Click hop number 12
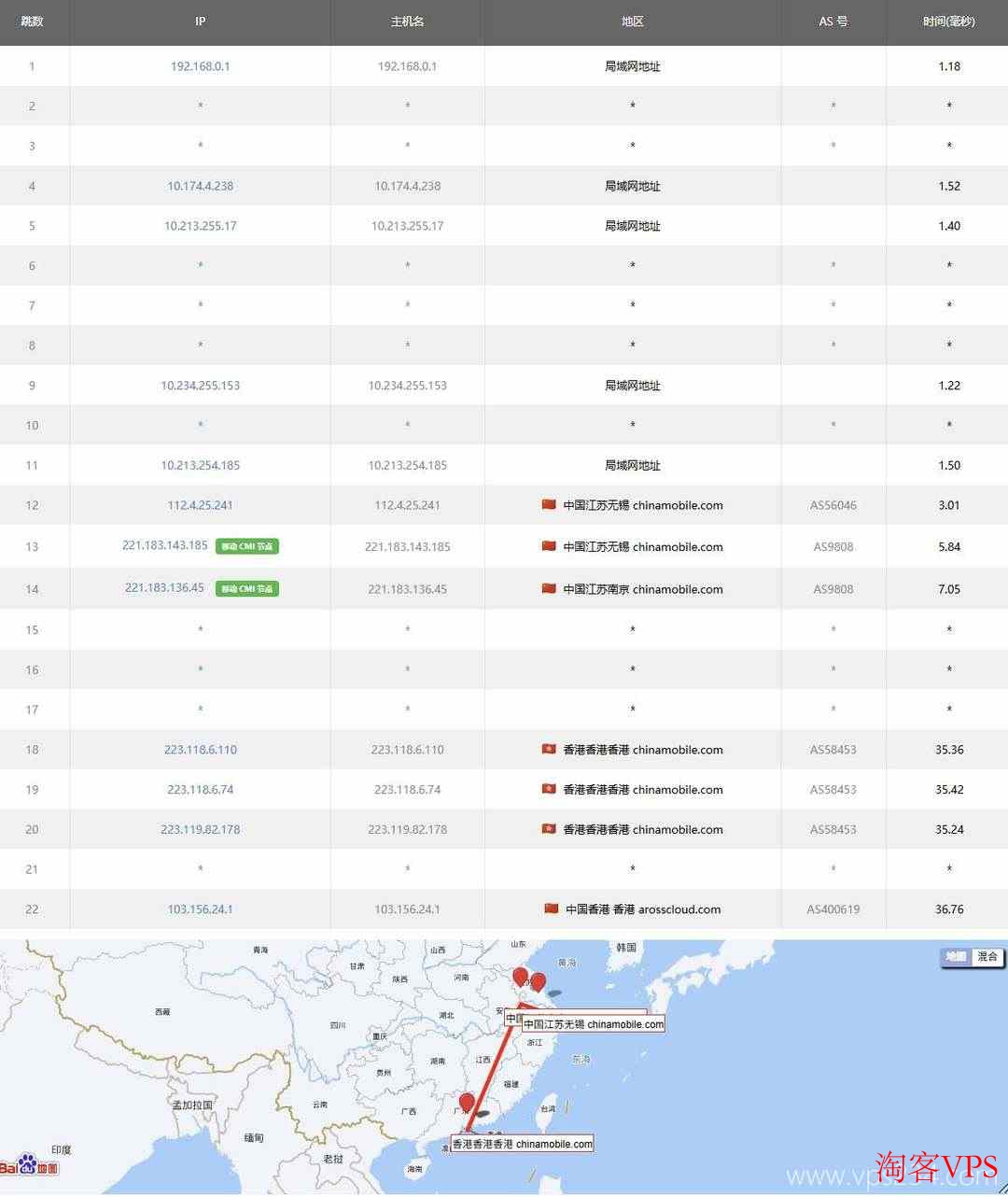 33,505
